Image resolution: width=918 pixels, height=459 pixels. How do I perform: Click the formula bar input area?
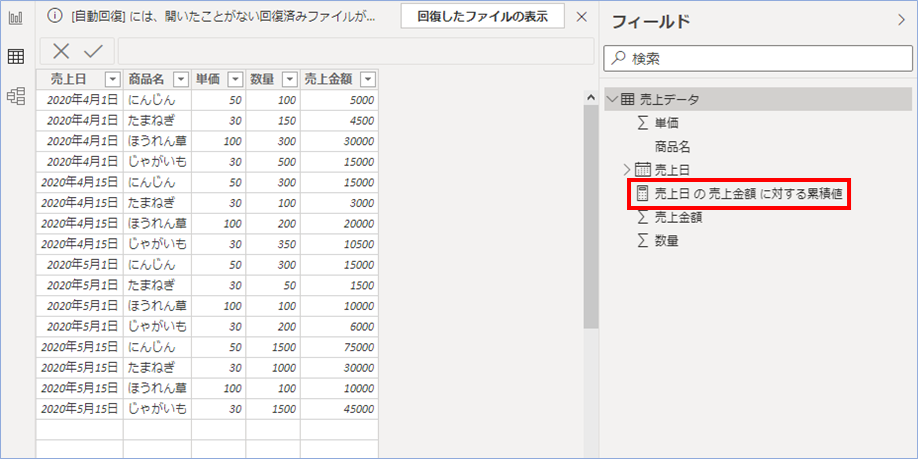click(x=356, y=52)
